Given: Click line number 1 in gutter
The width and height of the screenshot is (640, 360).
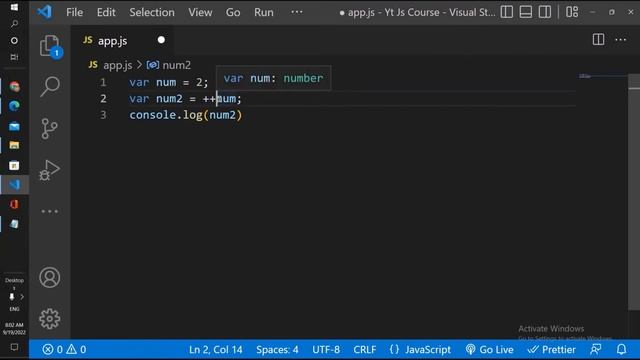Looking at the screenshot, I should (103, 82).
